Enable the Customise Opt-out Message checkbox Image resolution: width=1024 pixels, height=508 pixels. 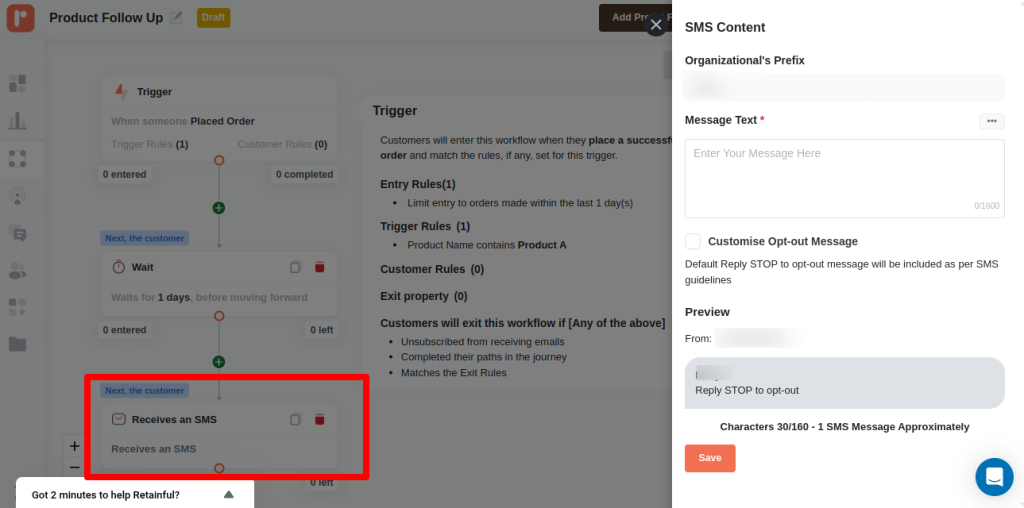click(x=693, y=241)
